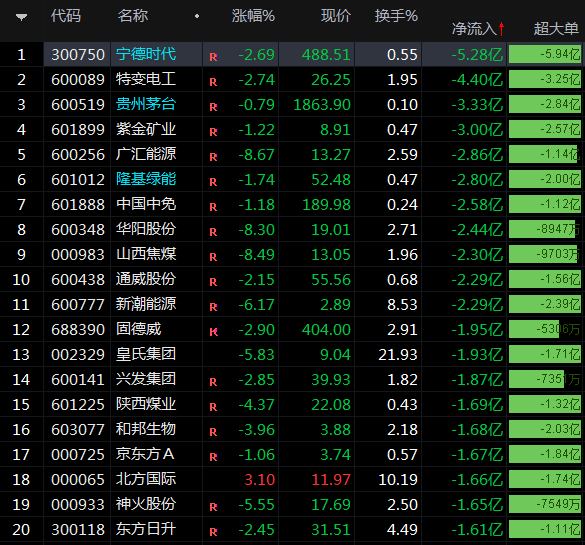Viewport: 585px width, 545px height.
Task: Select the row with code 000065
Action: [292, 479]
